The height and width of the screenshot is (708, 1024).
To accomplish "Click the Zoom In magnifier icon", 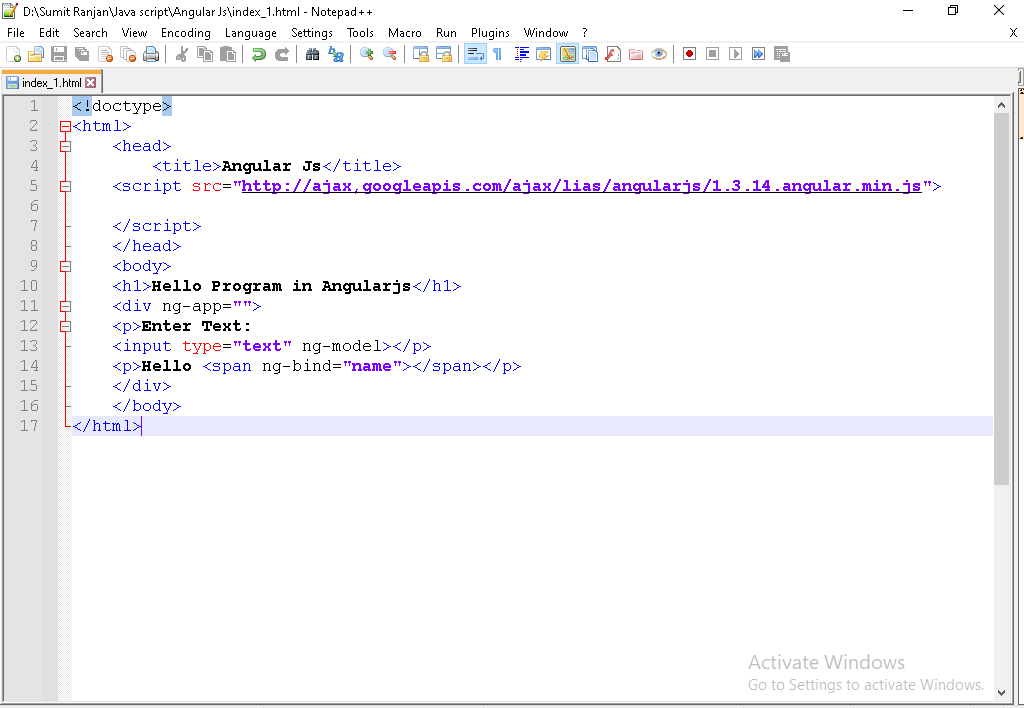I will [367, 54].
